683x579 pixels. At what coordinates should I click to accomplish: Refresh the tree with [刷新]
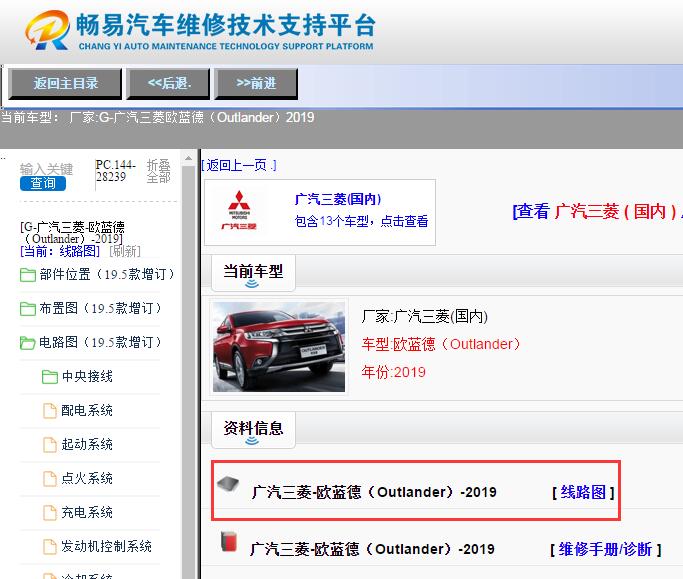pyautogui.click(x=125, y=251)
